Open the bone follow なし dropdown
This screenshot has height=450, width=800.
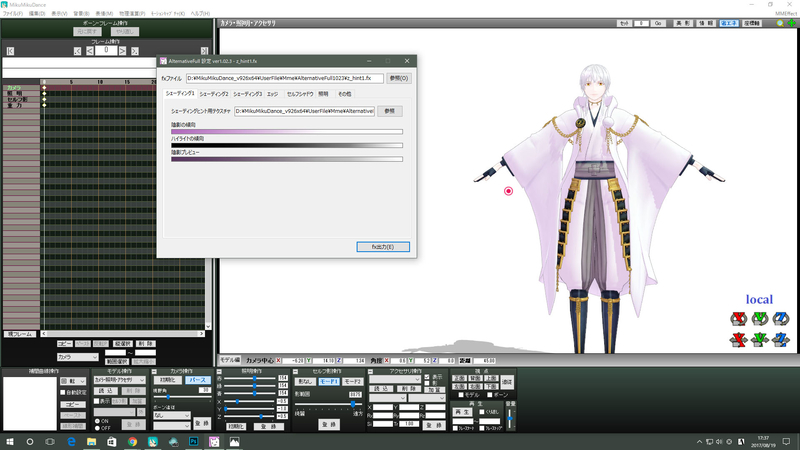coord(172,415)
